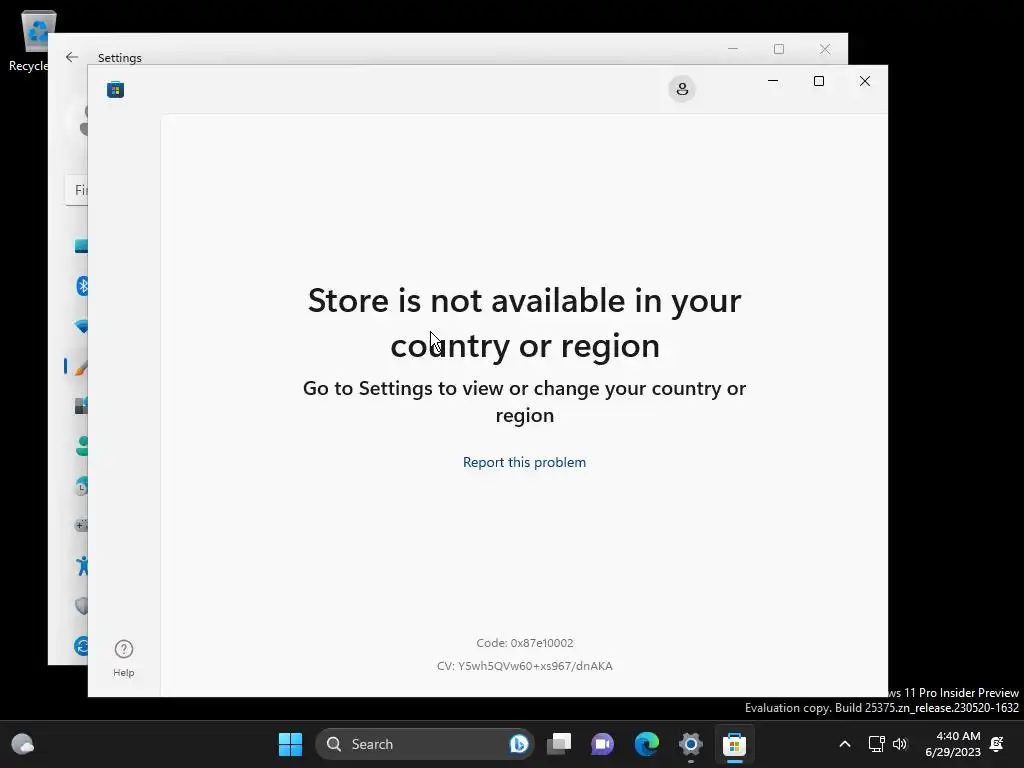Open Time & language in Settings sidebar
The width and height of the screenshot is (1024, 768).
pyautogui.click(x=82, y=487)
